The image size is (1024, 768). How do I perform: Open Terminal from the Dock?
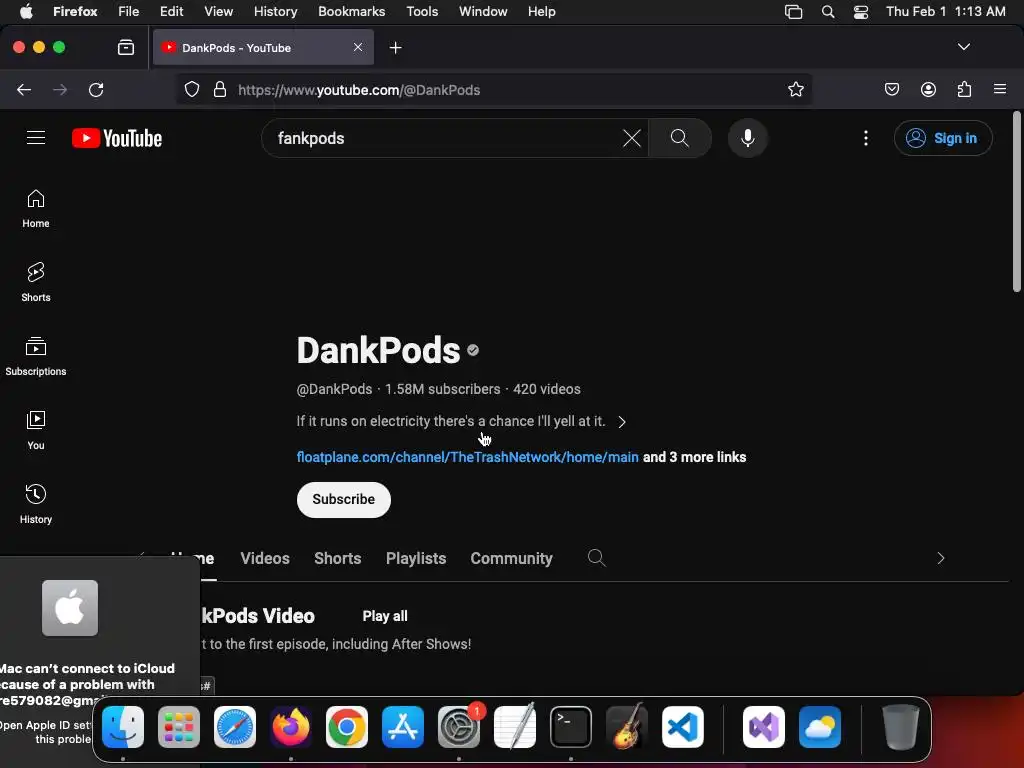[x=571, y=727]
